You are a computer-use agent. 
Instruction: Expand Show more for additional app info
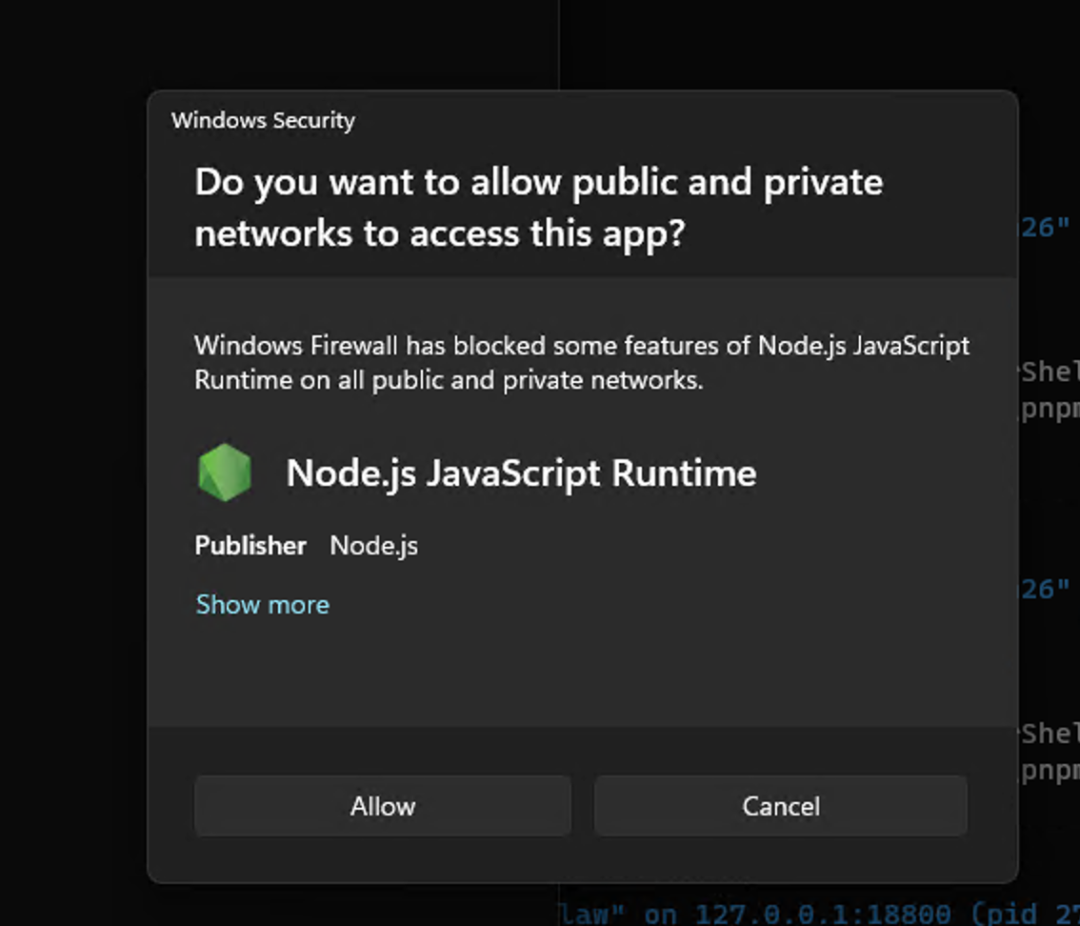pos(262,604)
